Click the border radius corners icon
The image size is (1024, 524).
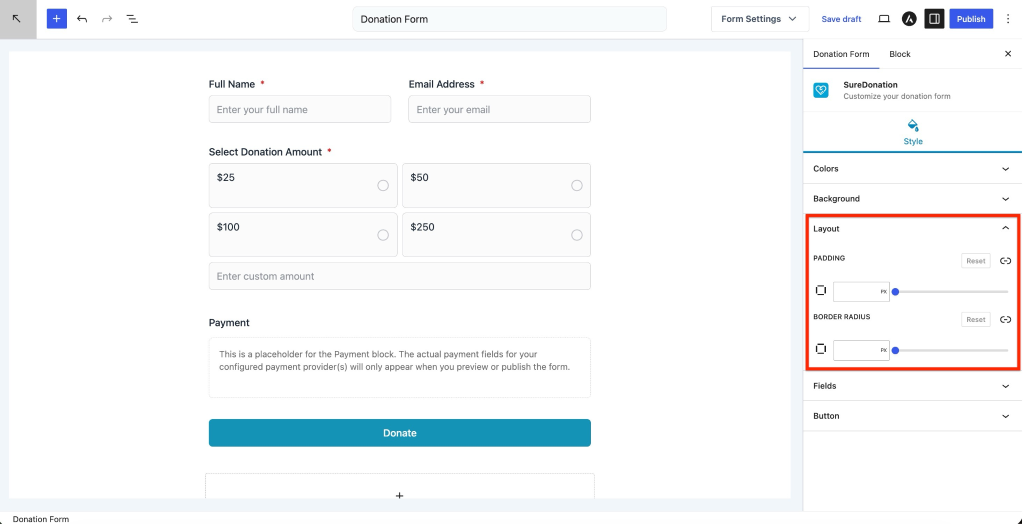[x=821, y=350]
